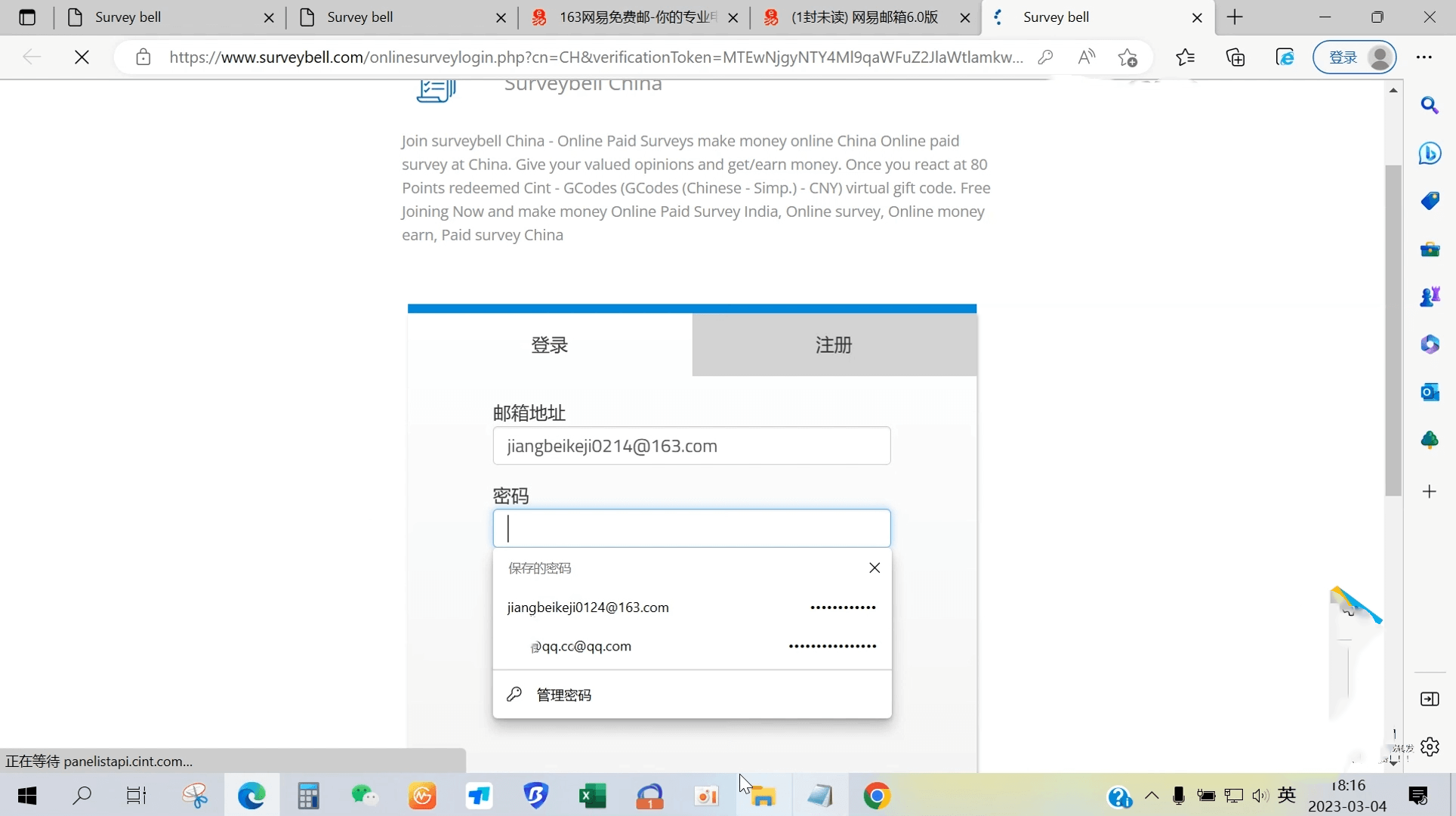Stop loading the page with X button
Viewport: 1456px width, 816px height.
pyautogui.click(x=82, y=57)
